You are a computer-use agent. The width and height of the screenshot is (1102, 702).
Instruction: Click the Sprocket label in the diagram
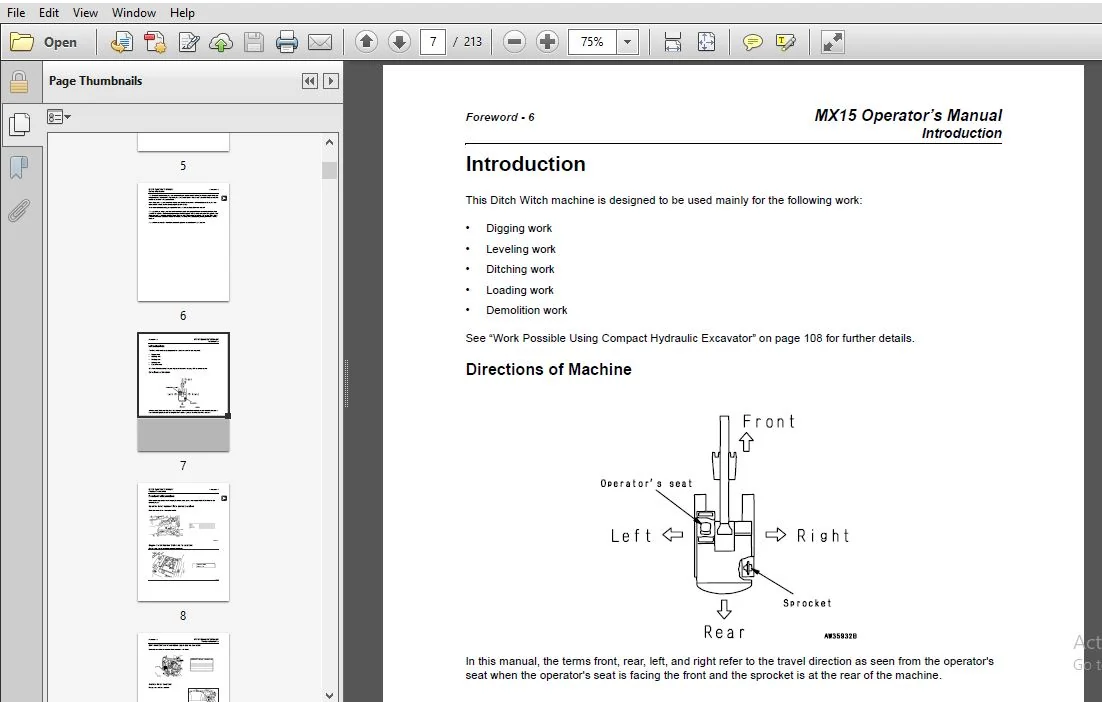[x=807, y=603]
